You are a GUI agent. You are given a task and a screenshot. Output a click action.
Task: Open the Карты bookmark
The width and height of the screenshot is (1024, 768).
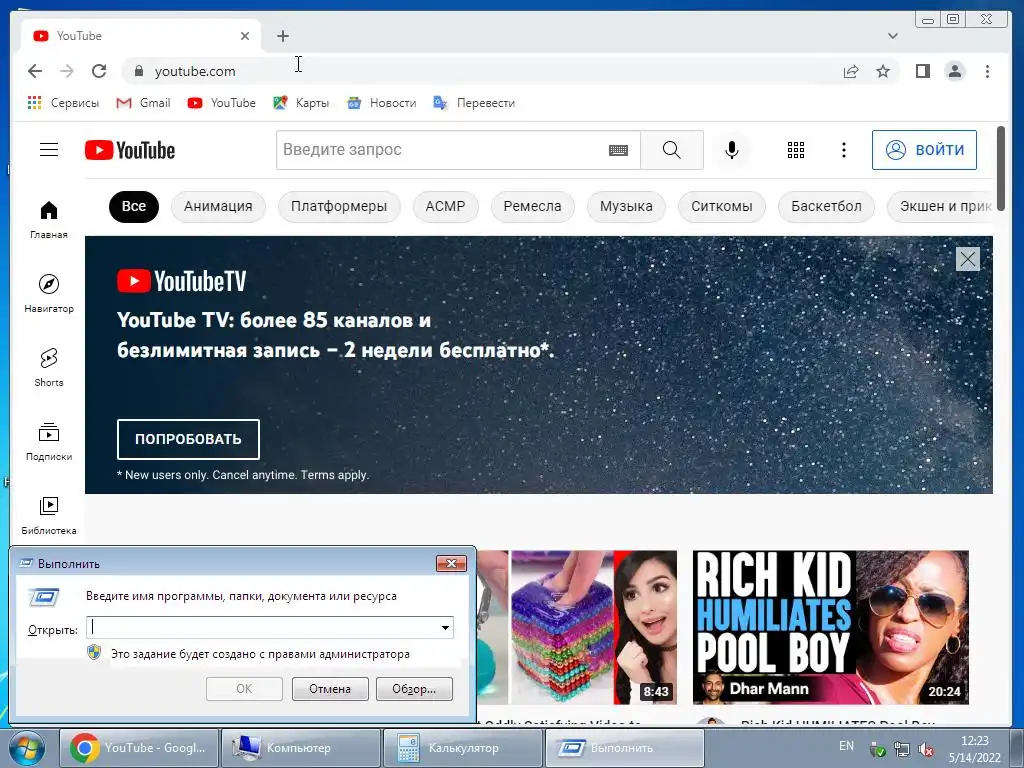pyautogui.click(x=301, y=103)
